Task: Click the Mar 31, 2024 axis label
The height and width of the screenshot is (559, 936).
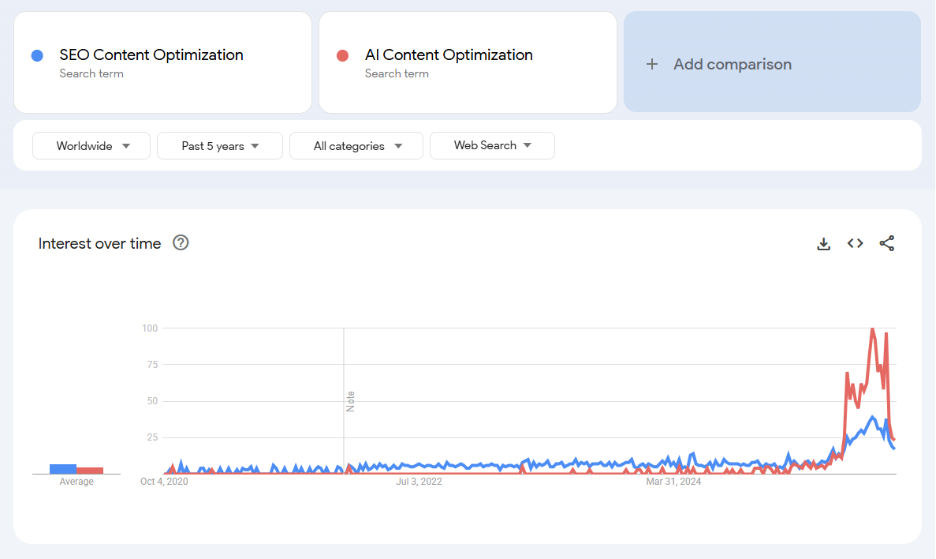Action: [673, 481]
